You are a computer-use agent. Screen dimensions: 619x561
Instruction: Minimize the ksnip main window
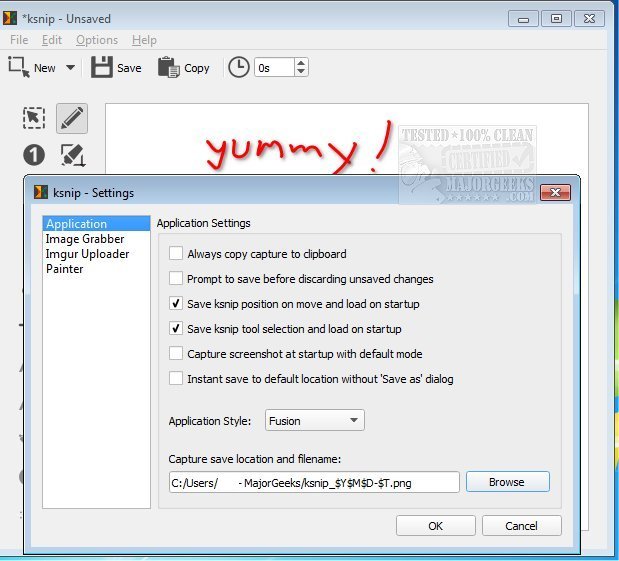pyautogui.click(x=523, y=19)
